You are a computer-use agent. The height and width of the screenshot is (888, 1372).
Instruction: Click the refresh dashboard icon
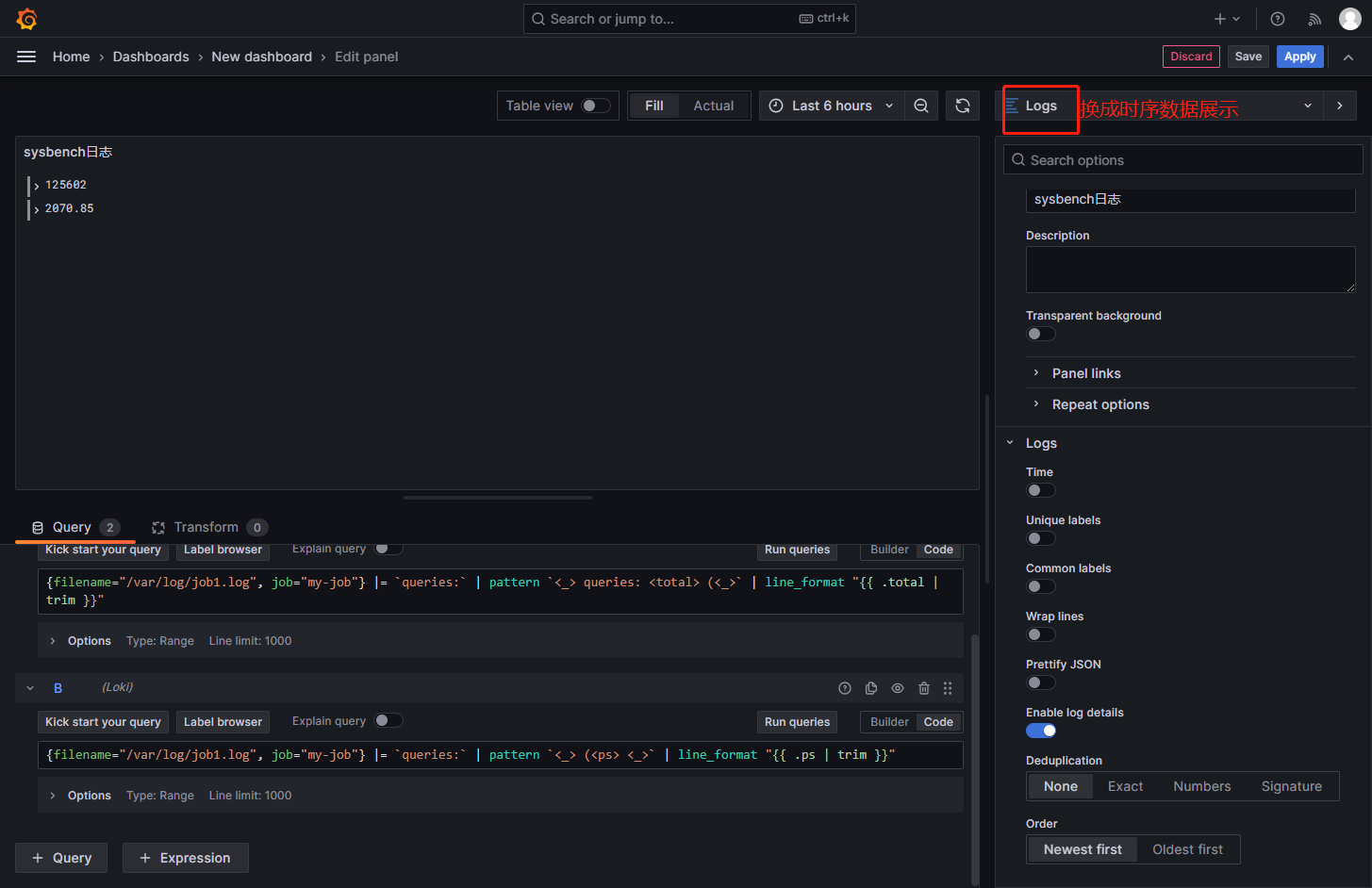click(x=963, y=106)
